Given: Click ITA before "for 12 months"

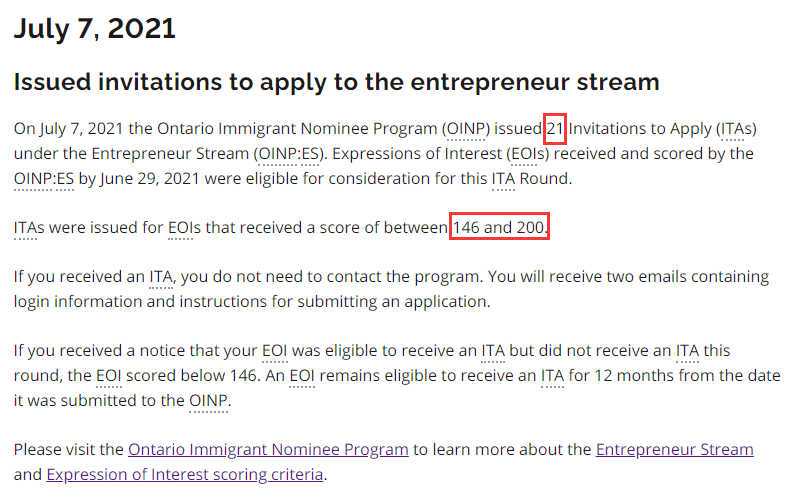Looking at the screenshot, I should [x=553, y=375].
